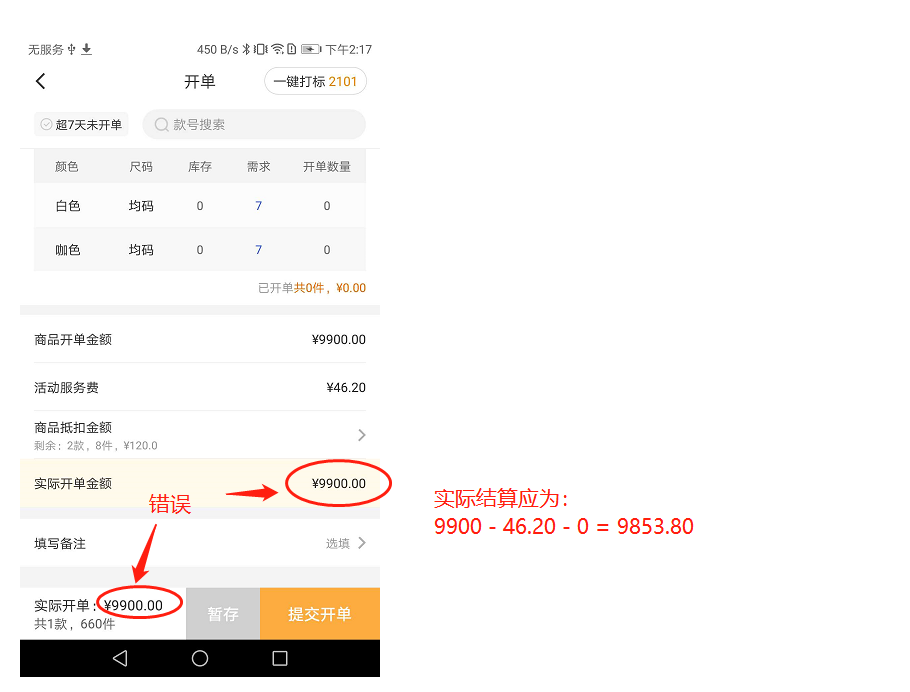Select the 活动服务费 ¥46.20 value

coord(346,388)
